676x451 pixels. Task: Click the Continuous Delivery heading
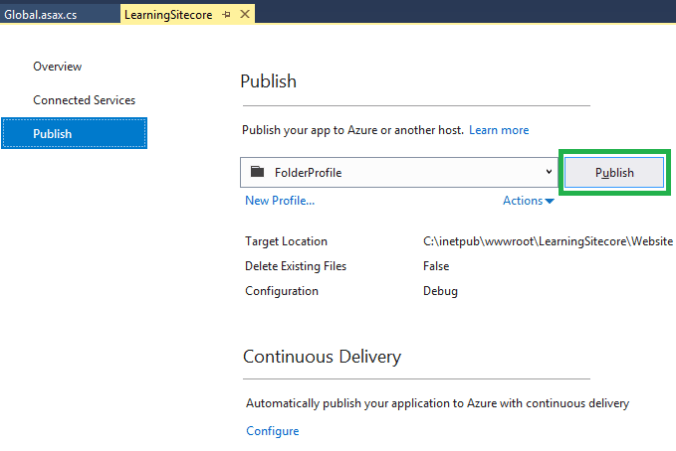(x=322, y=356)
